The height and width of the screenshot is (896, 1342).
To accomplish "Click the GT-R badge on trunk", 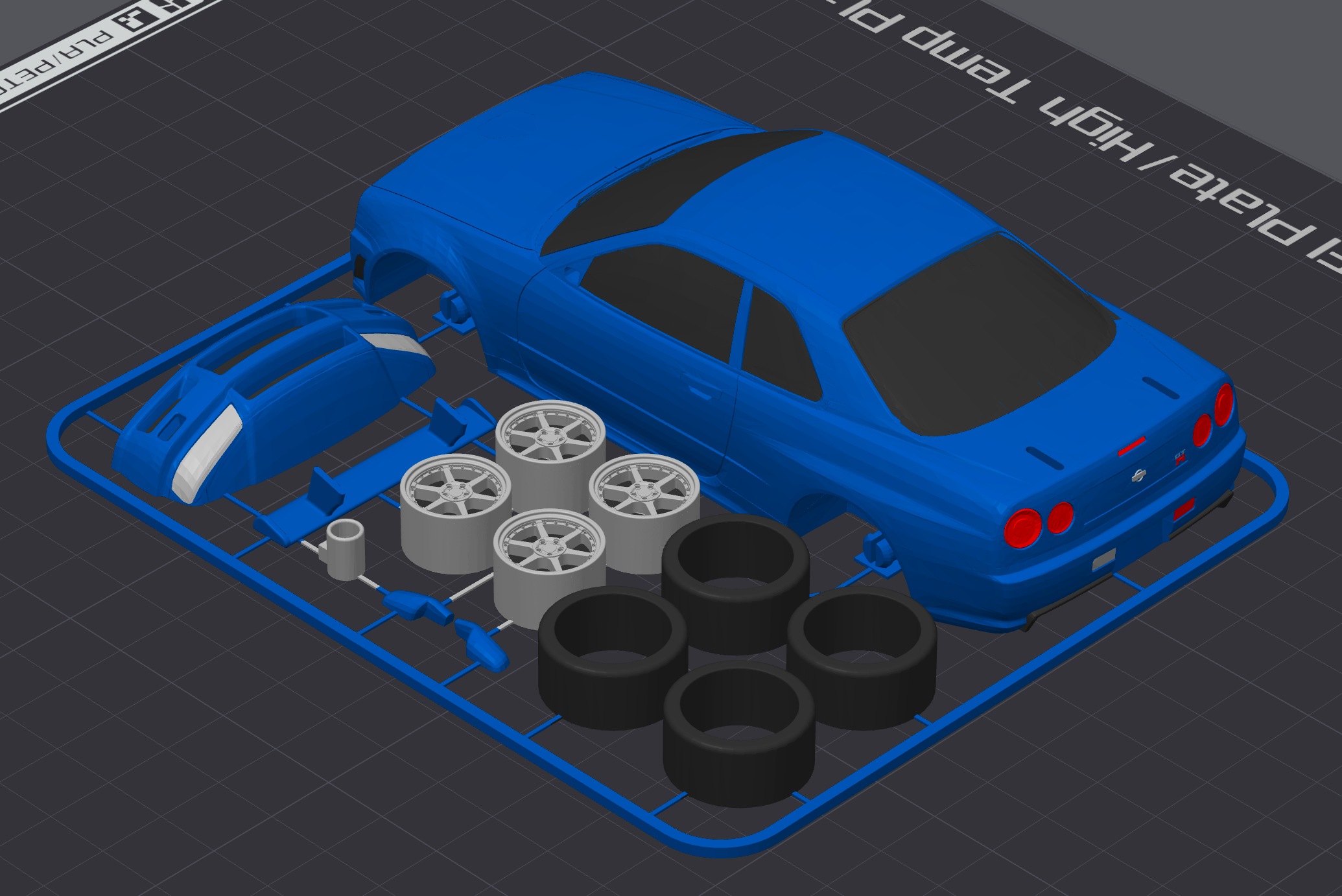I will pos(1181,456).
